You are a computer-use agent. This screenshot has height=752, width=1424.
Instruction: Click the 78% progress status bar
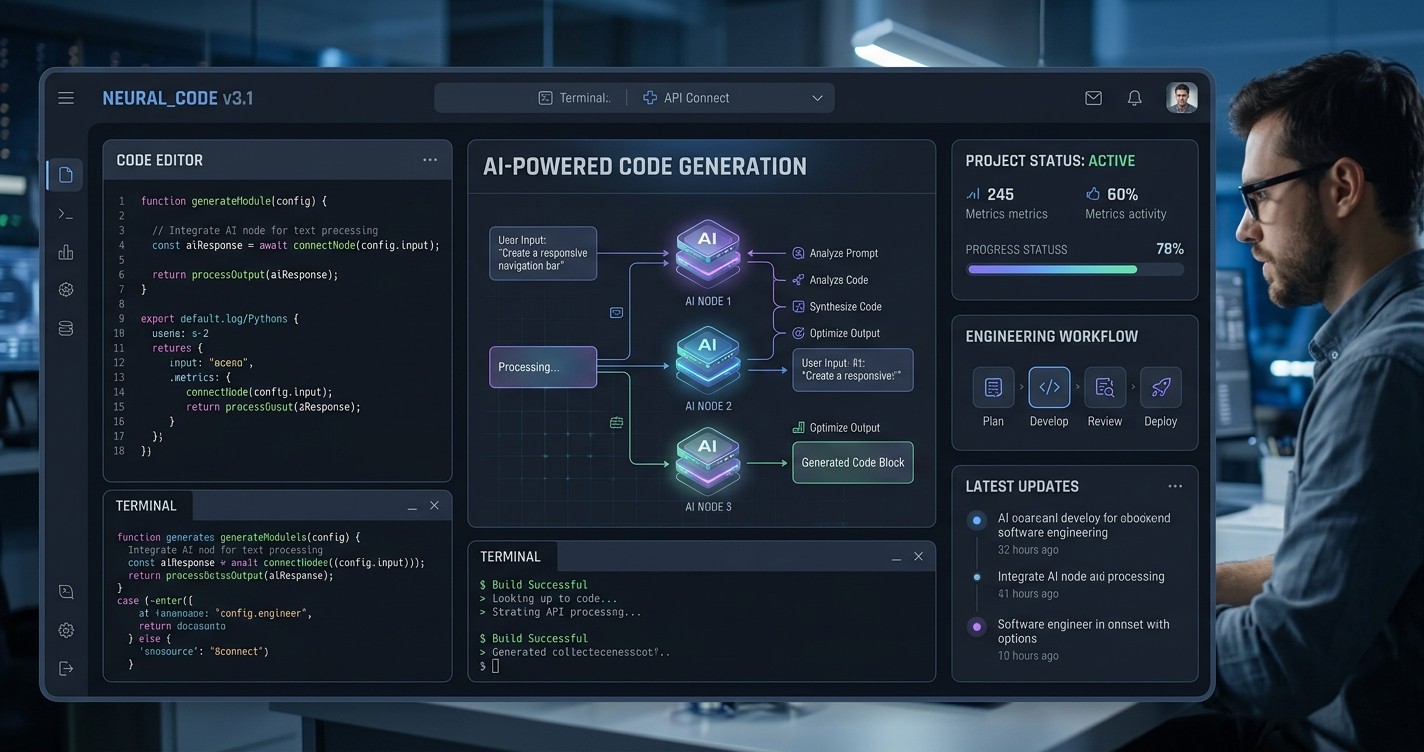click(1075, 269)
